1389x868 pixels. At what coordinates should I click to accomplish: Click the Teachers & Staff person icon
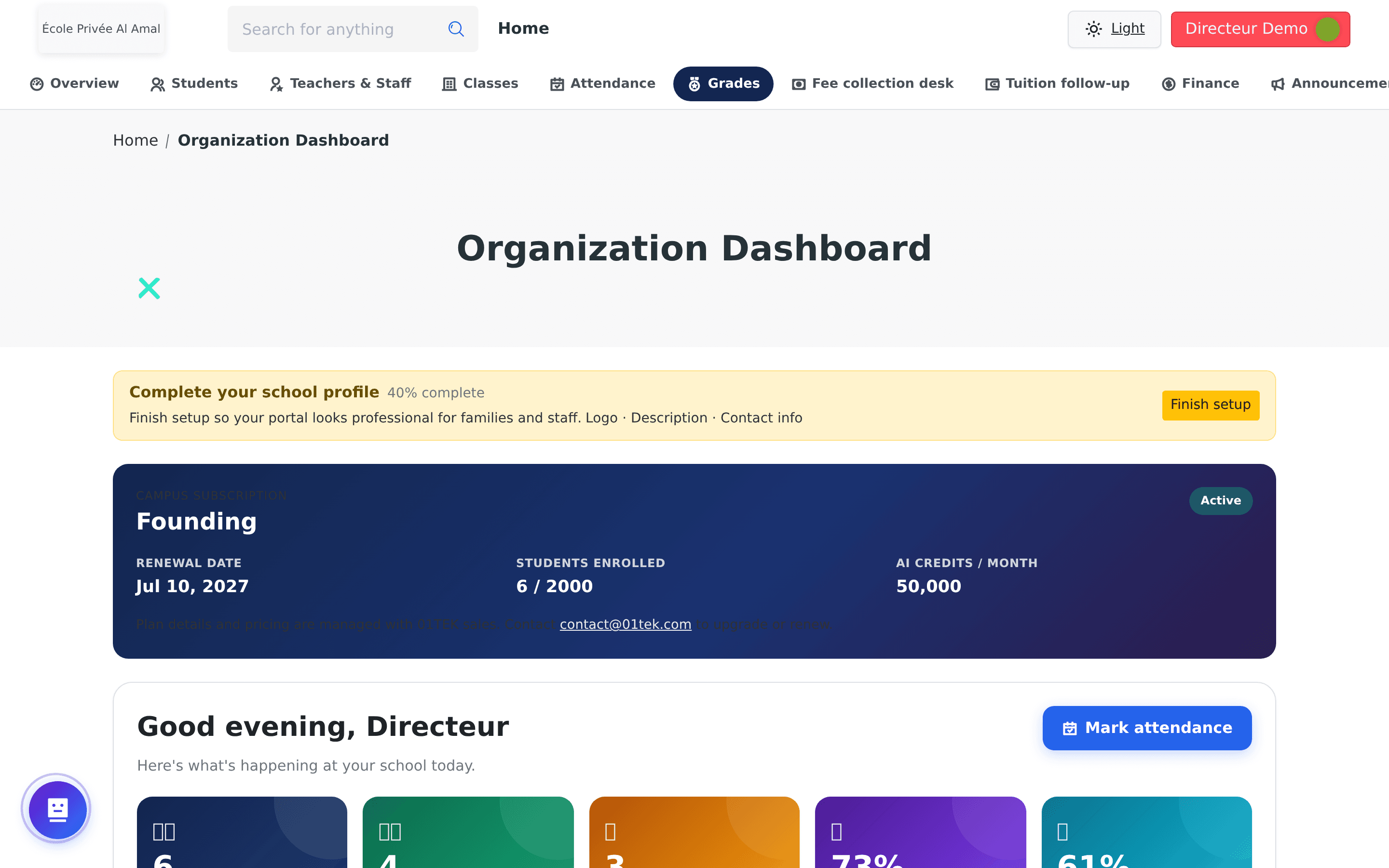pyautogui.click(x=276, y=84)
